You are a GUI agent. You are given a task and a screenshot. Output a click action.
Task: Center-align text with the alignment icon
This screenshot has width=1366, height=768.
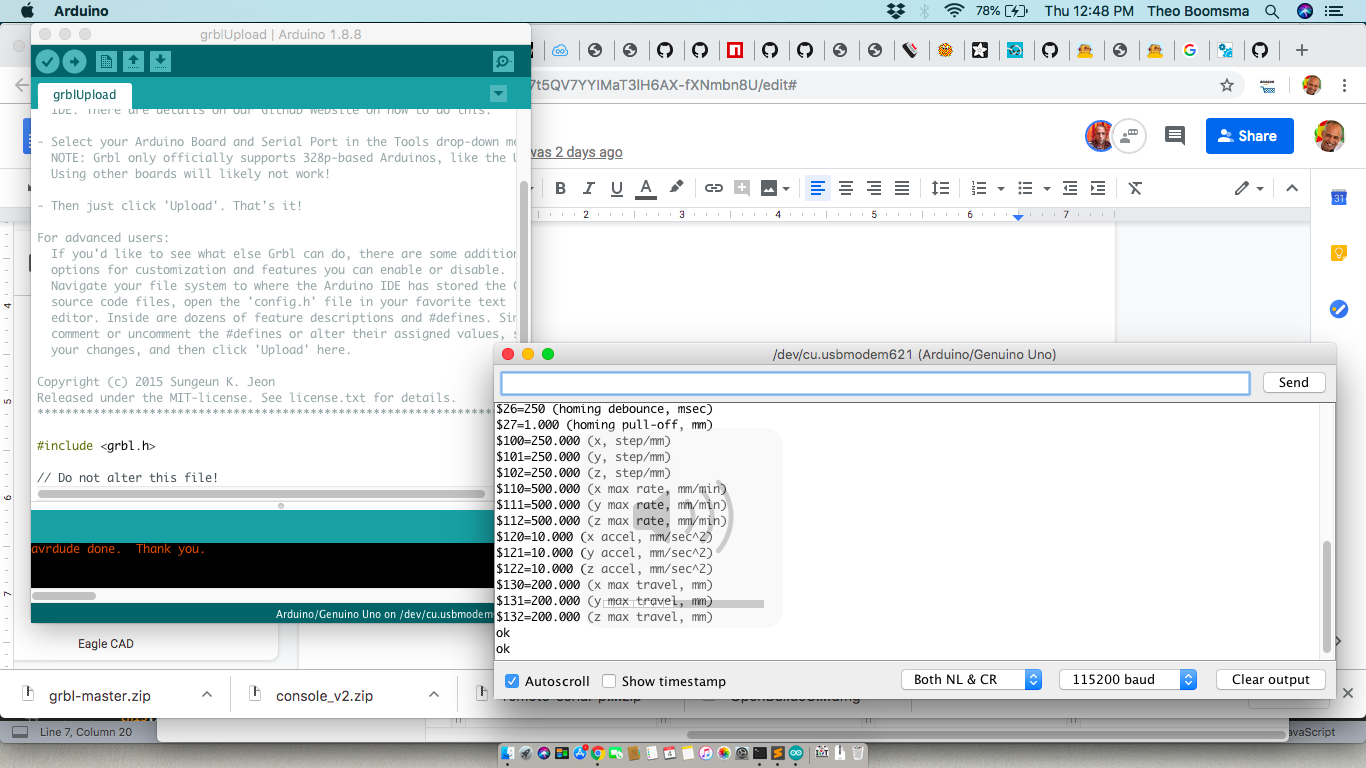846,188
